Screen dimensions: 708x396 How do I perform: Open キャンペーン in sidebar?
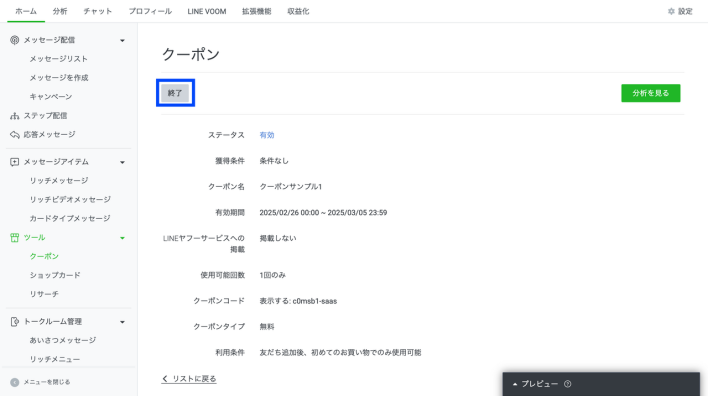coord(51,97)
